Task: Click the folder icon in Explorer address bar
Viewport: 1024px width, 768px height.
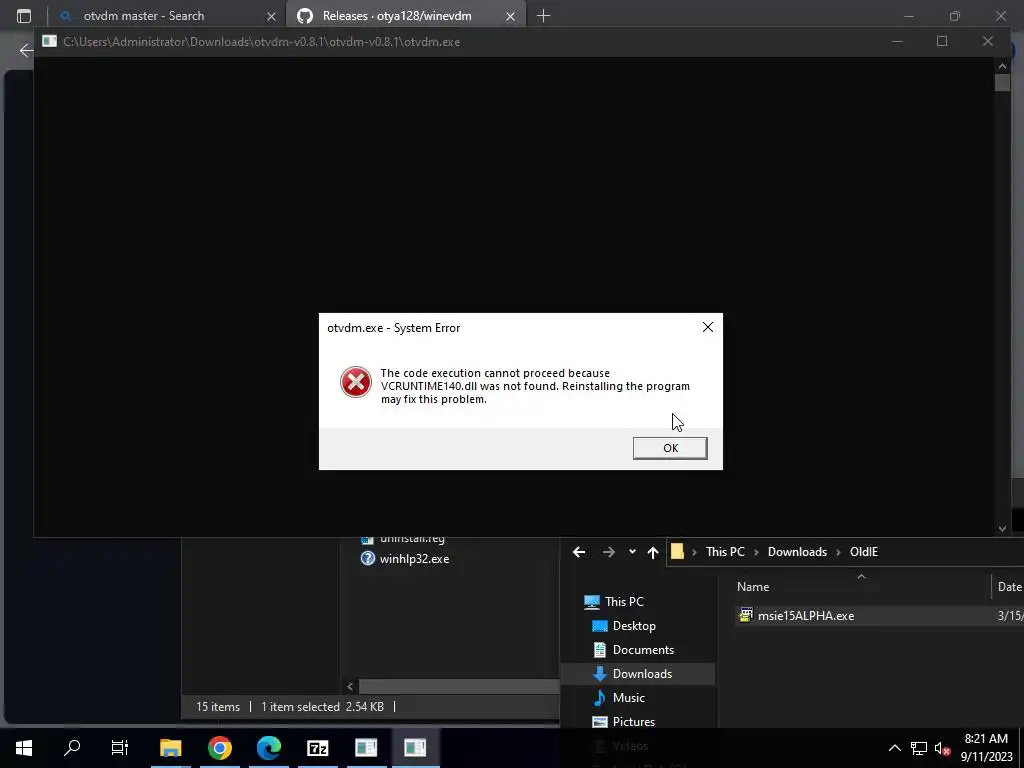Action: tap(677, 552)
